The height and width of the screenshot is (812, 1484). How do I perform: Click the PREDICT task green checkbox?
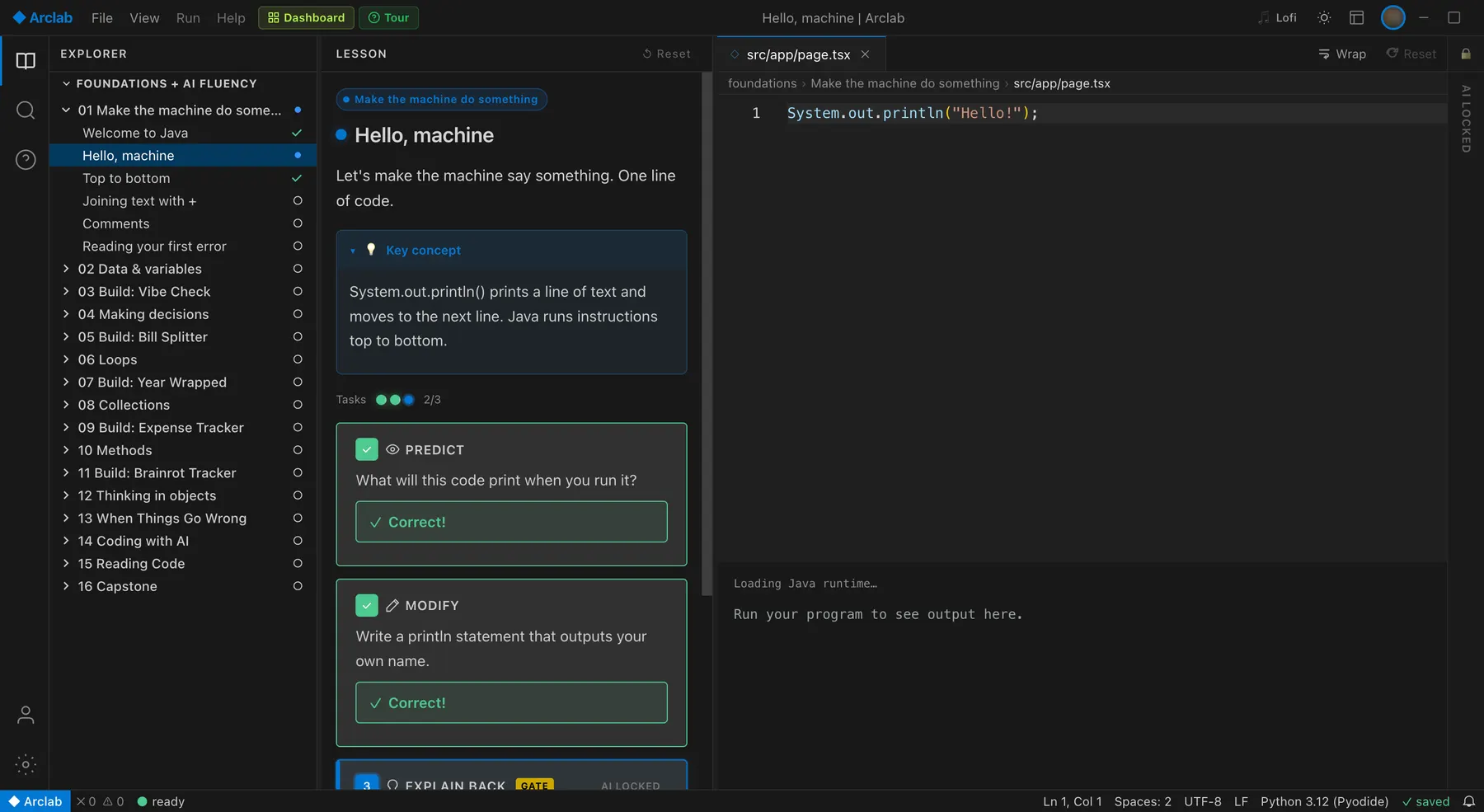pyautogui.click(x=367, y=449)
